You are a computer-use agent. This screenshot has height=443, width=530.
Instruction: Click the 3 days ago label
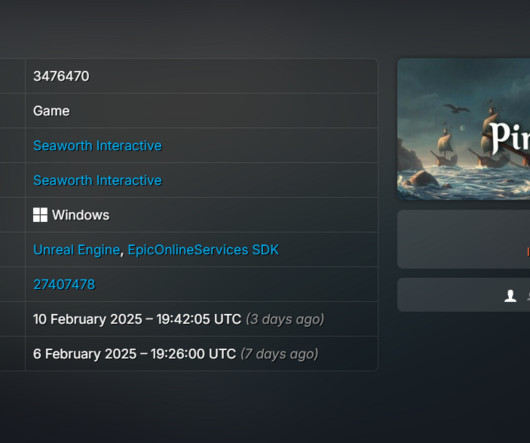coord(285,319)
